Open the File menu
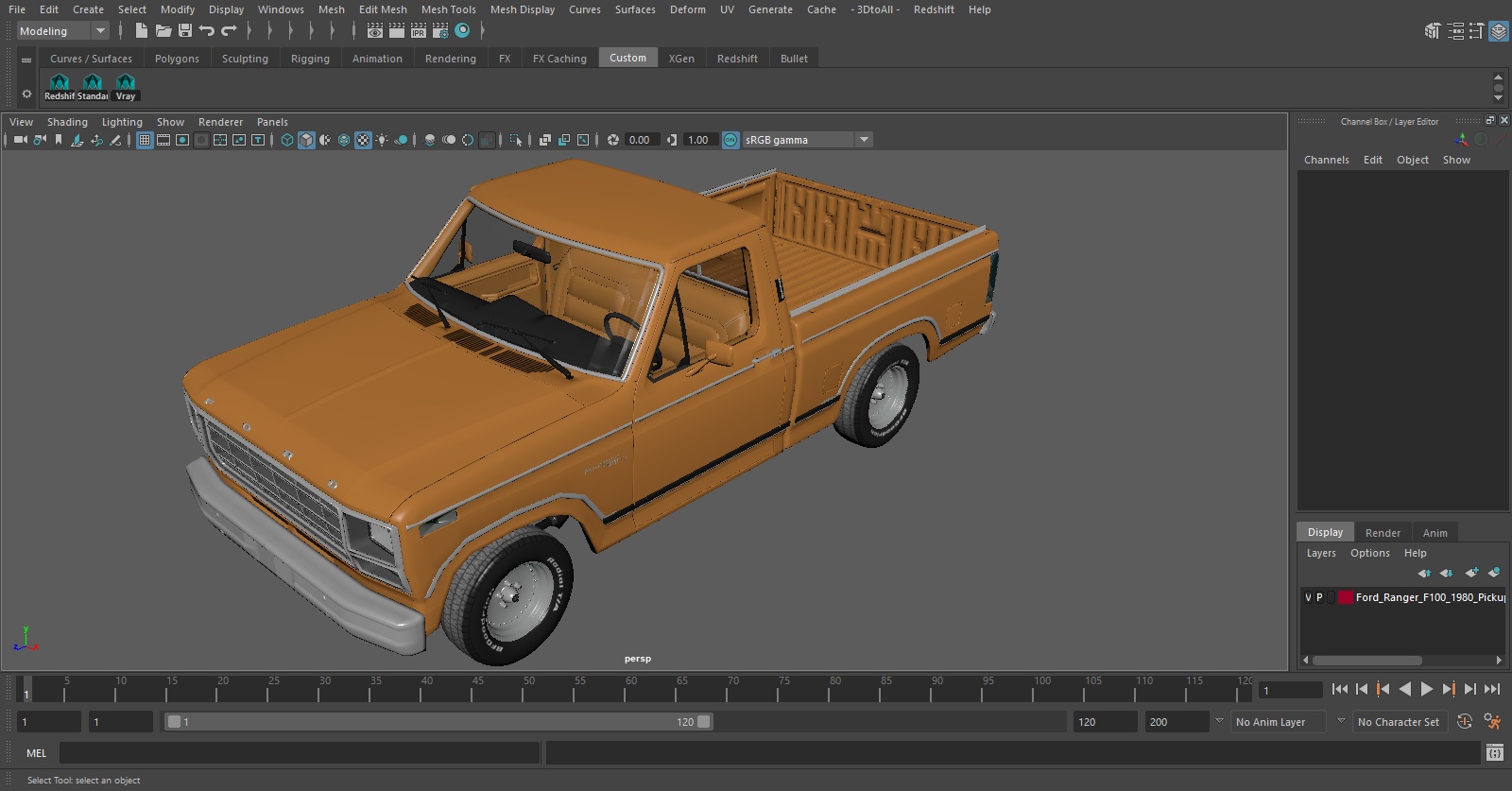Screen dimensions: 1512x791 click(17, 9)
